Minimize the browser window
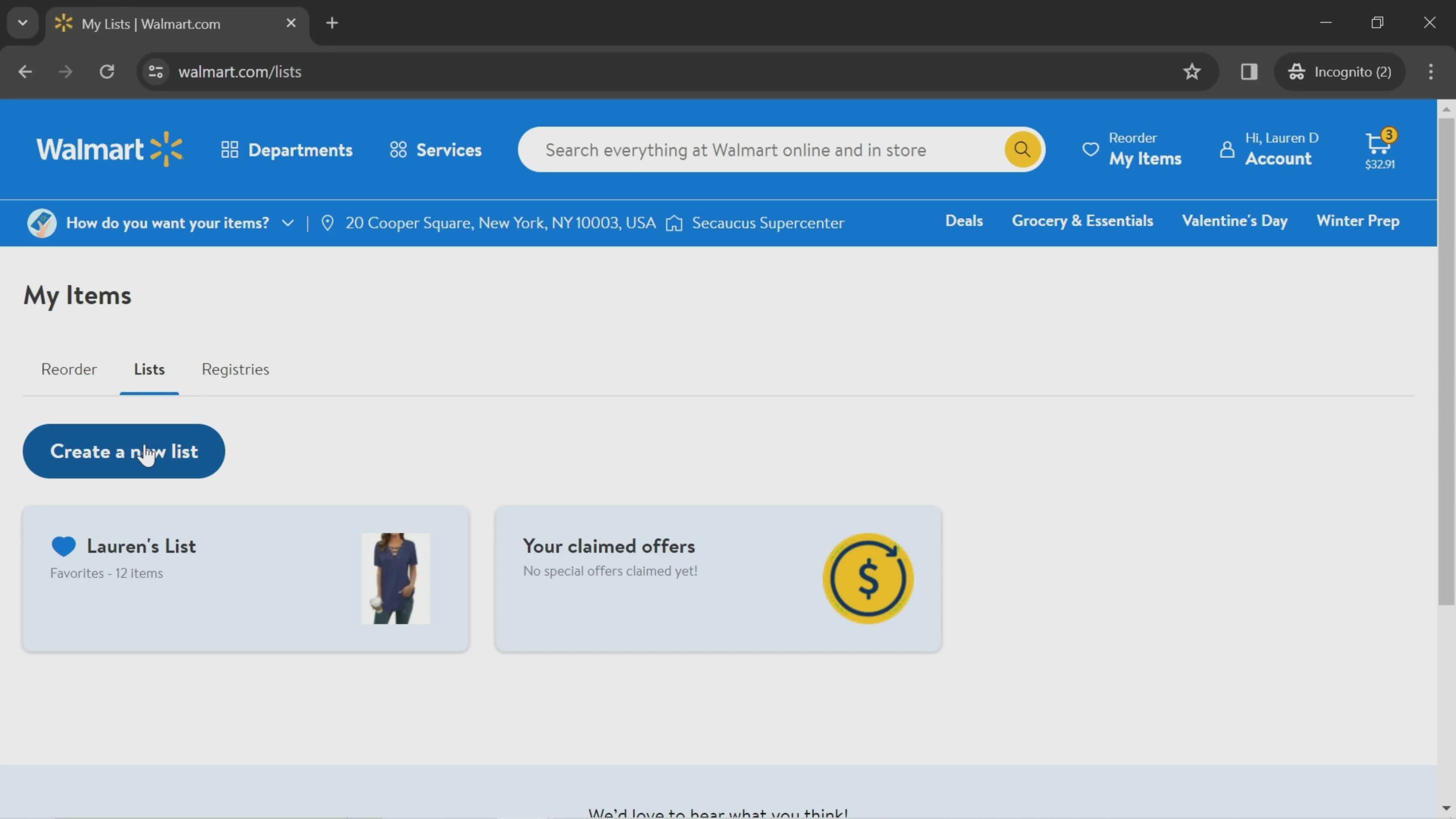The width and height of the screenshot is (1456, 819). click(x=1326, y=23)
